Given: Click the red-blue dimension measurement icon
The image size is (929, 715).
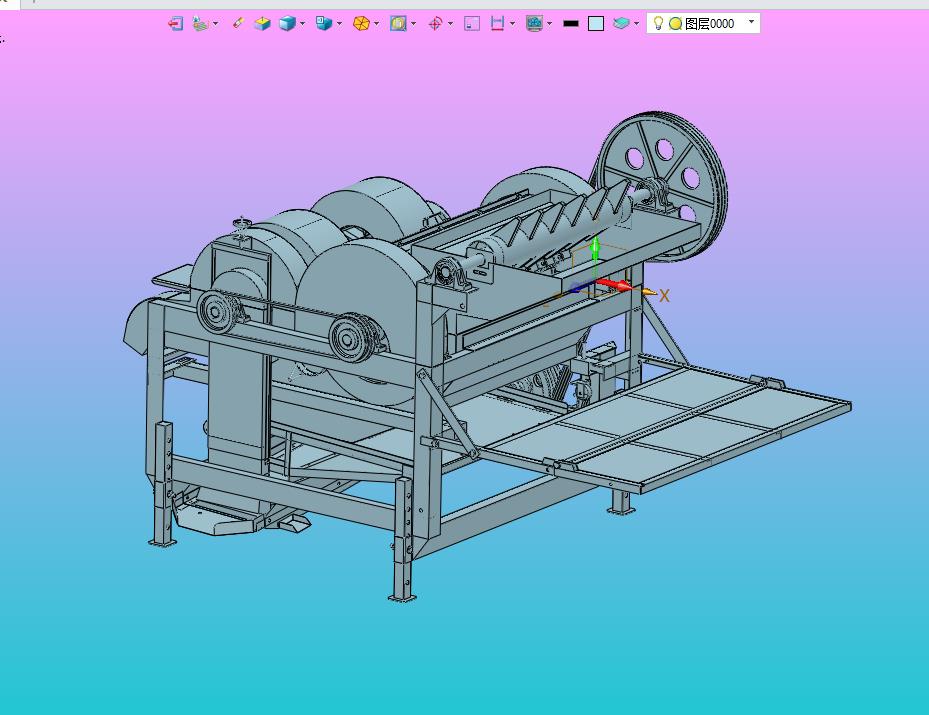Looking at the screenshot, I should [x=497, y=23].
